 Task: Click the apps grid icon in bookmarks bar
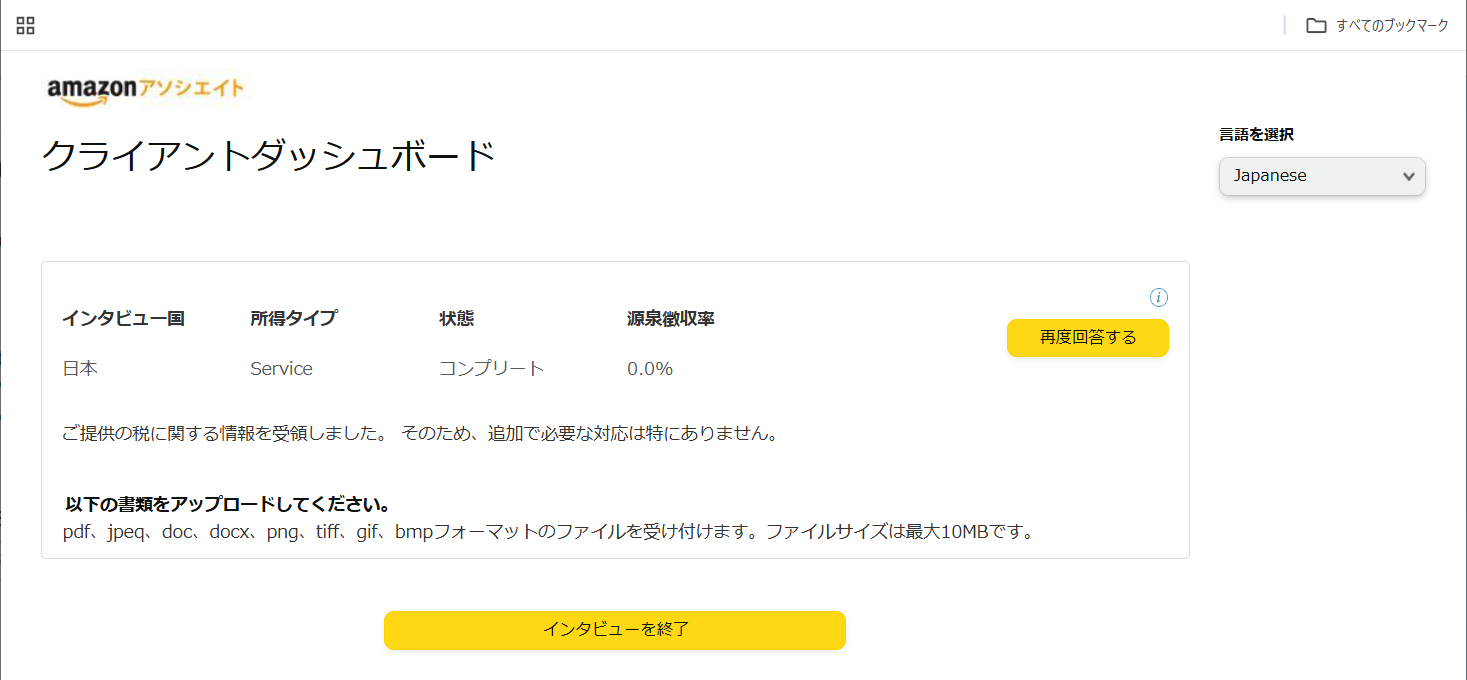pos(26,26)
